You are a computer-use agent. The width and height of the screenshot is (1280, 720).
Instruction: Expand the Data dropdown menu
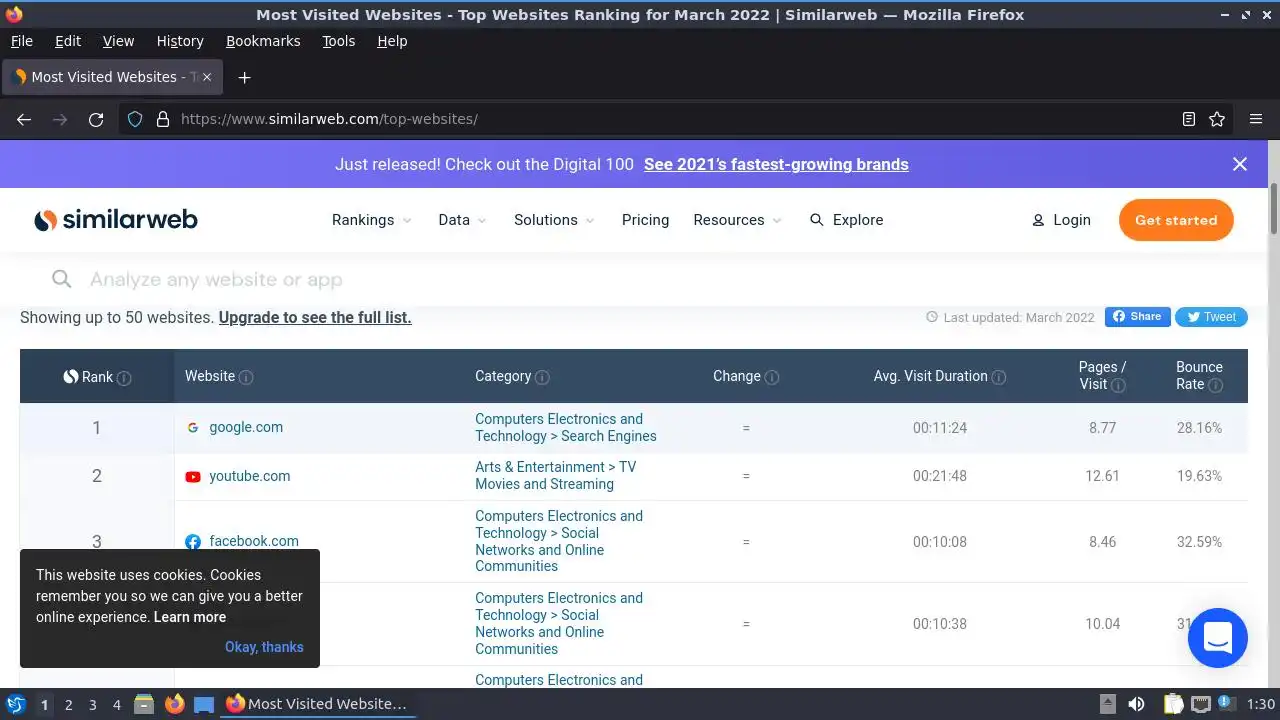tap(462, 220)
